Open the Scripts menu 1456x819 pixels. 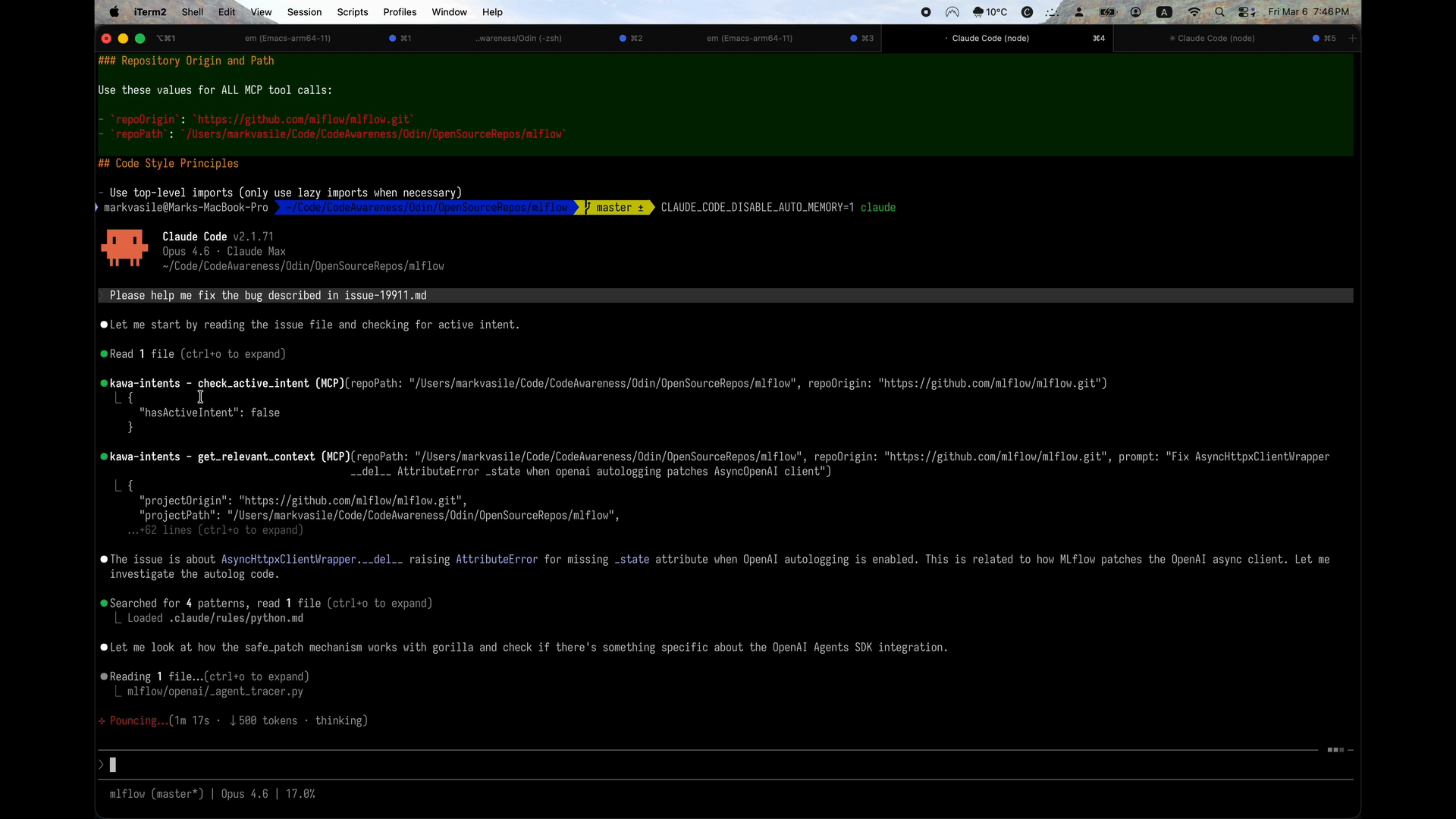point(353,12)
